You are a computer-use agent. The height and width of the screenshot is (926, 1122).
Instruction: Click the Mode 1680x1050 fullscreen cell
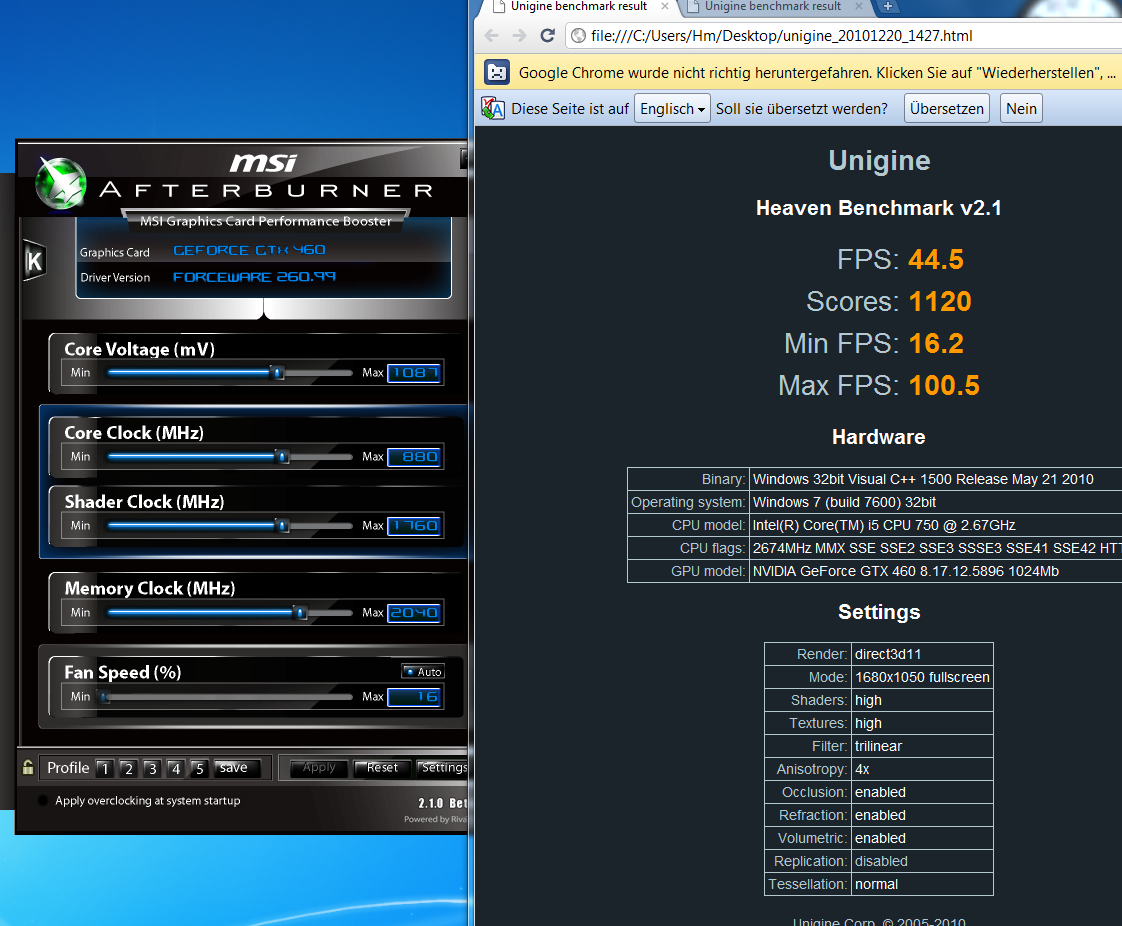click(x=922, y=677)
